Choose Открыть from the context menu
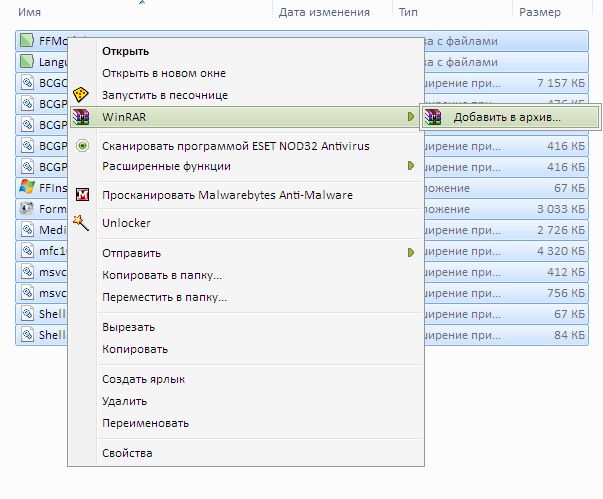 (x=125, y=51)
